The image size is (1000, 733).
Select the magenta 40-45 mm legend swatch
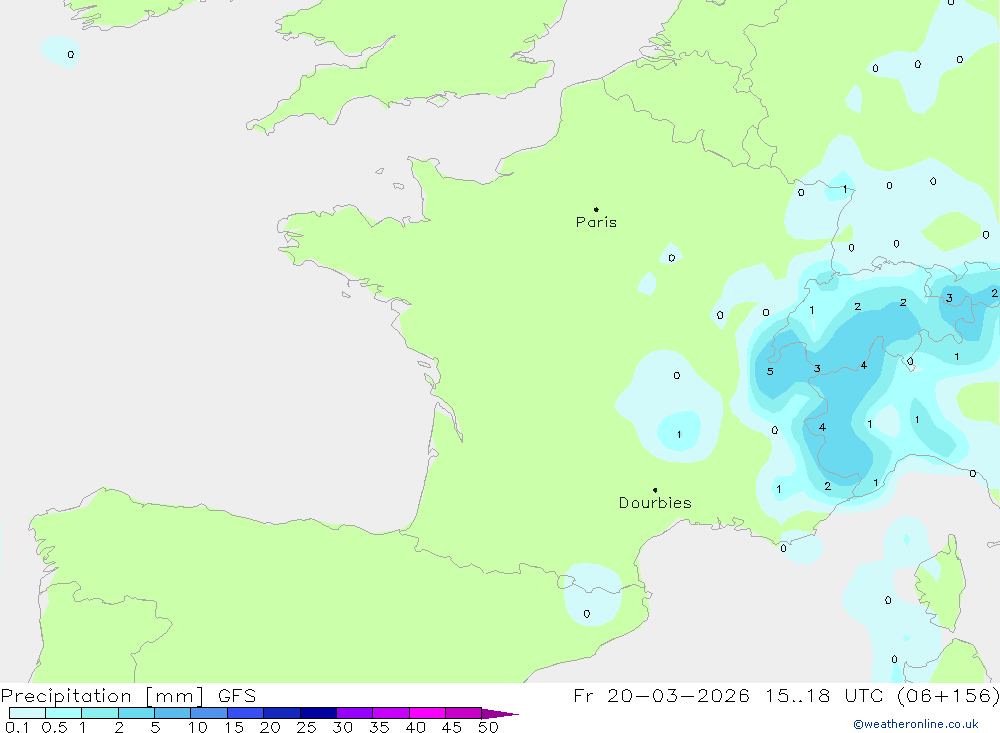(x=427, y=713)
